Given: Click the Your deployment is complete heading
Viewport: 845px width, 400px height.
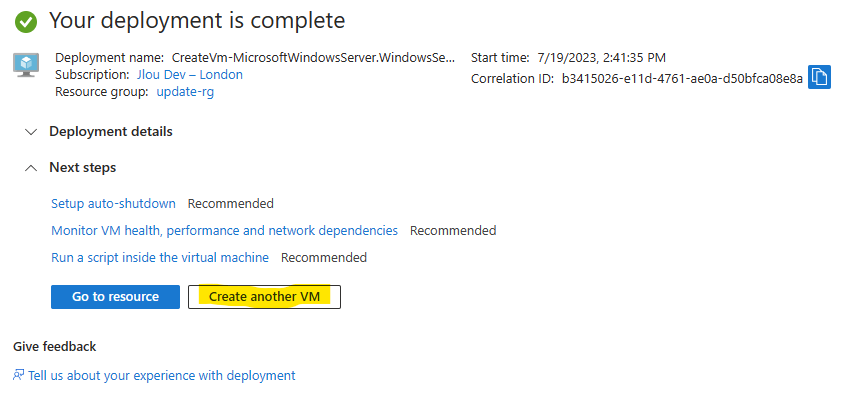Looking at the screenshot, I should [197, 21].
